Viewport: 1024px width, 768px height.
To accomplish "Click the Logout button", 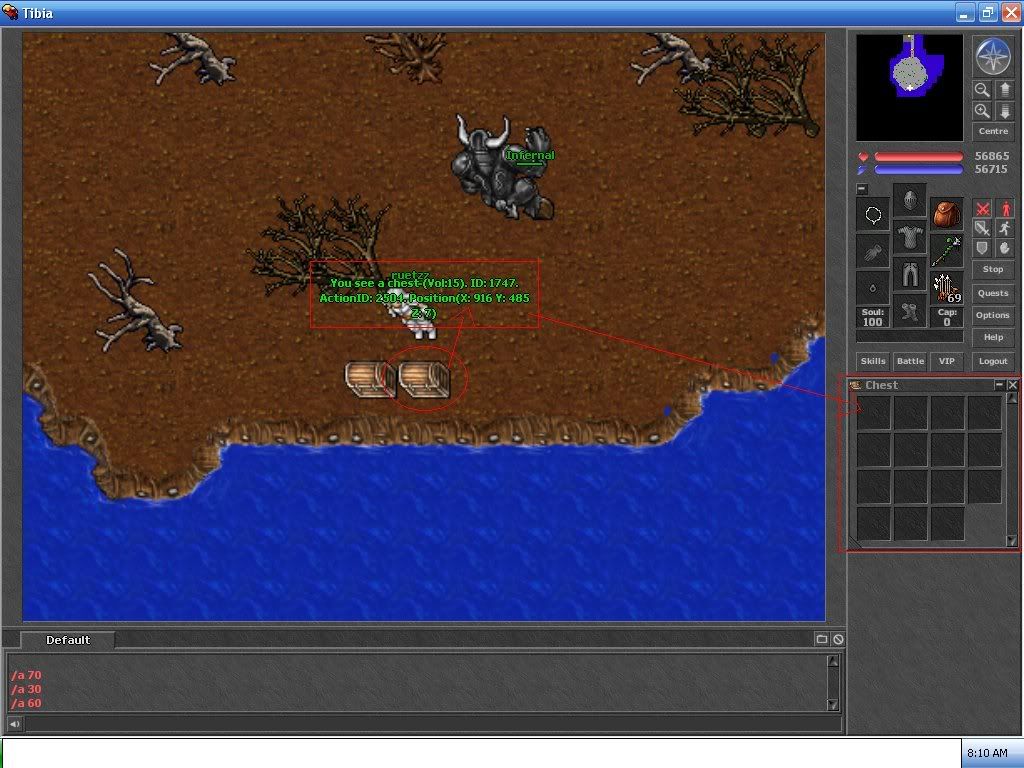I will [993, 361].
